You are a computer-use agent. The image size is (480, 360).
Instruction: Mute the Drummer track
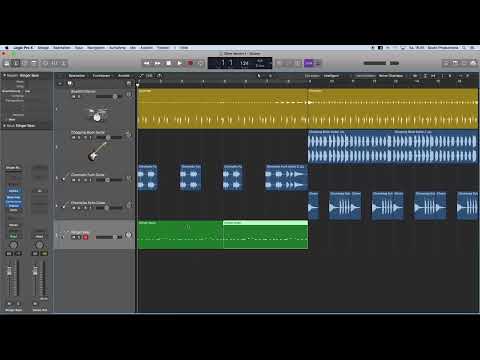(x=74, y=97)
